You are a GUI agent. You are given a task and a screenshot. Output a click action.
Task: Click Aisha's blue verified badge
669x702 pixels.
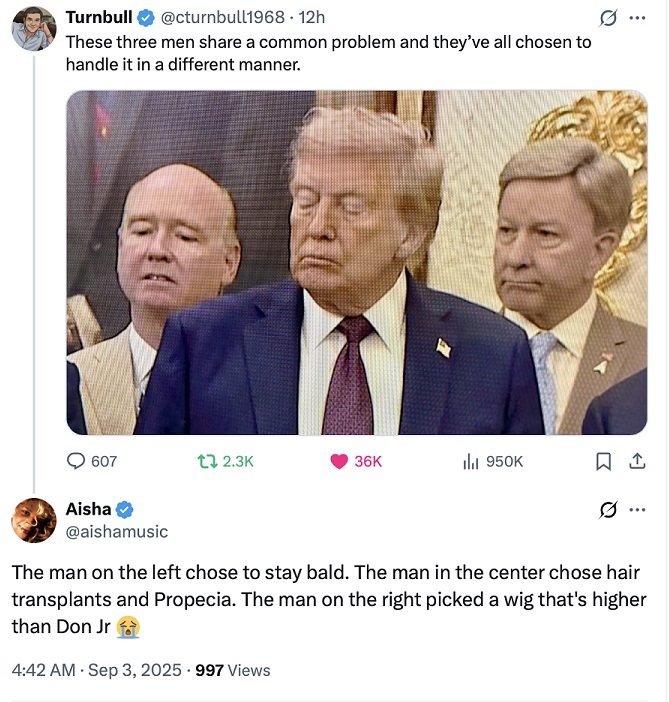click(124, 509)
